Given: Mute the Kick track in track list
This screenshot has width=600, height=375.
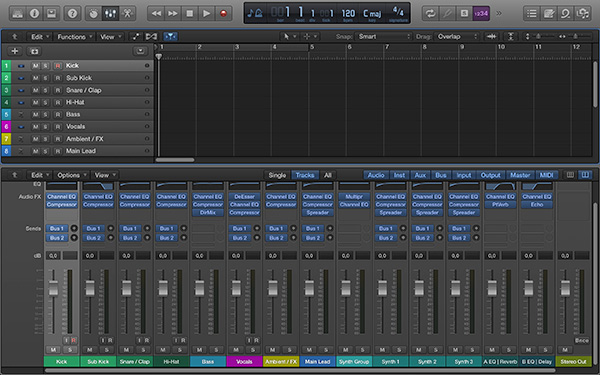Looking at the screenshot, I should (x=36, y=66).
